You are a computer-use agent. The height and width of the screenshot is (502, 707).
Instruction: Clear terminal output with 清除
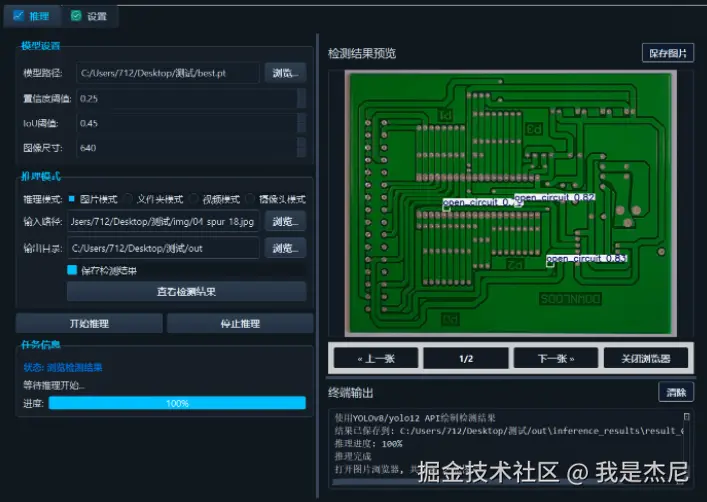coord(676,392)
